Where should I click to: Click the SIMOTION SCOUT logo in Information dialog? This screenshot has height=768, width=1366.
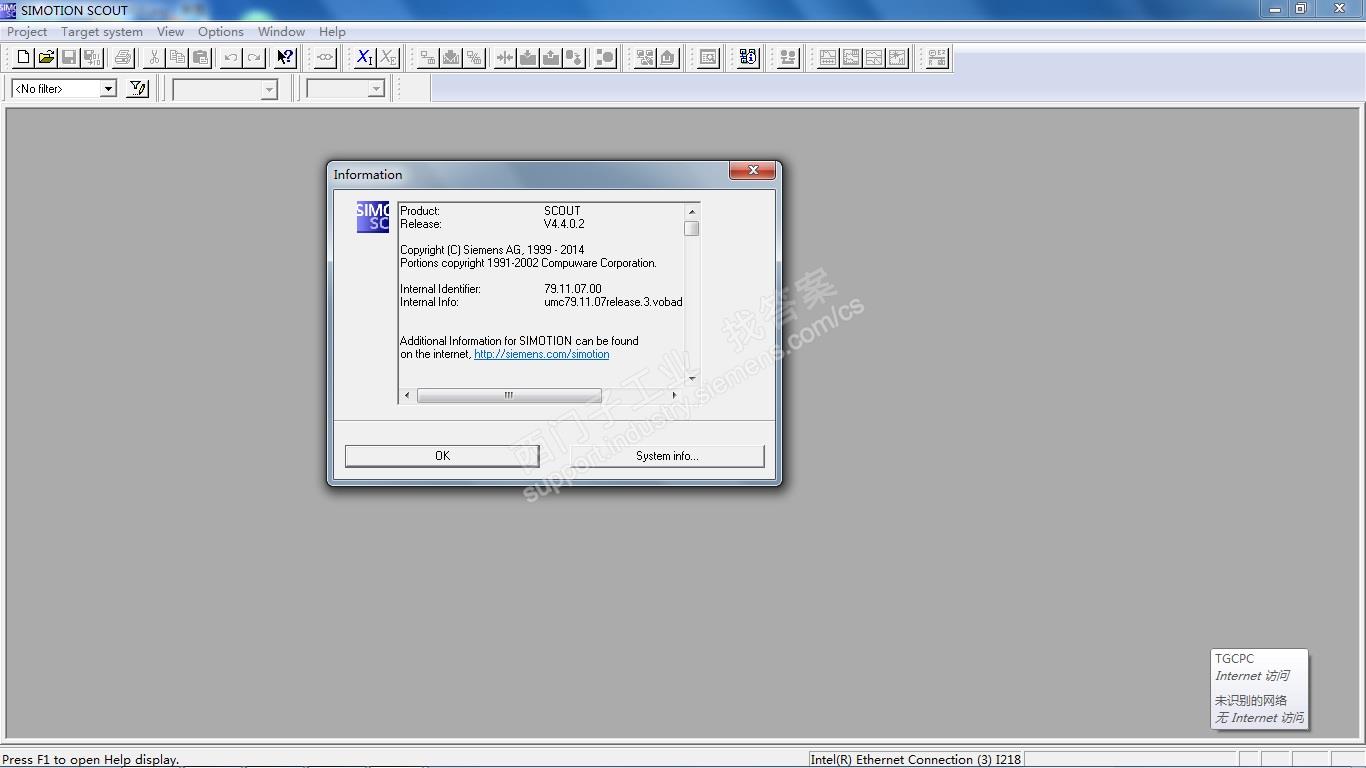point(373,217)
